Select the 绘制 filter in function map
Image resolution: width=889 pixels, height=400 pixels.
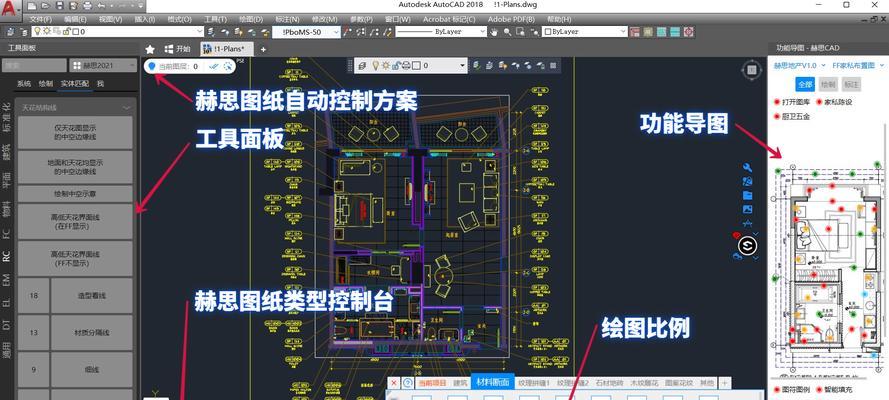point(828,84)
